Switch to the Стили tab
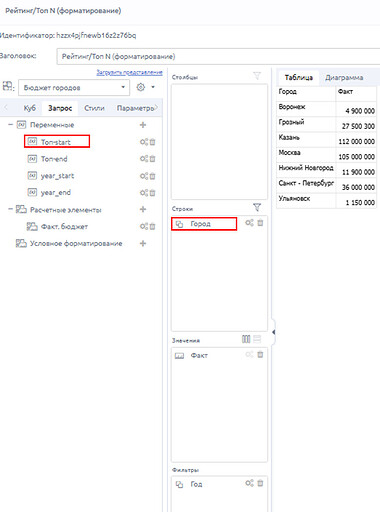380x512 pixels. pos(94,108)
